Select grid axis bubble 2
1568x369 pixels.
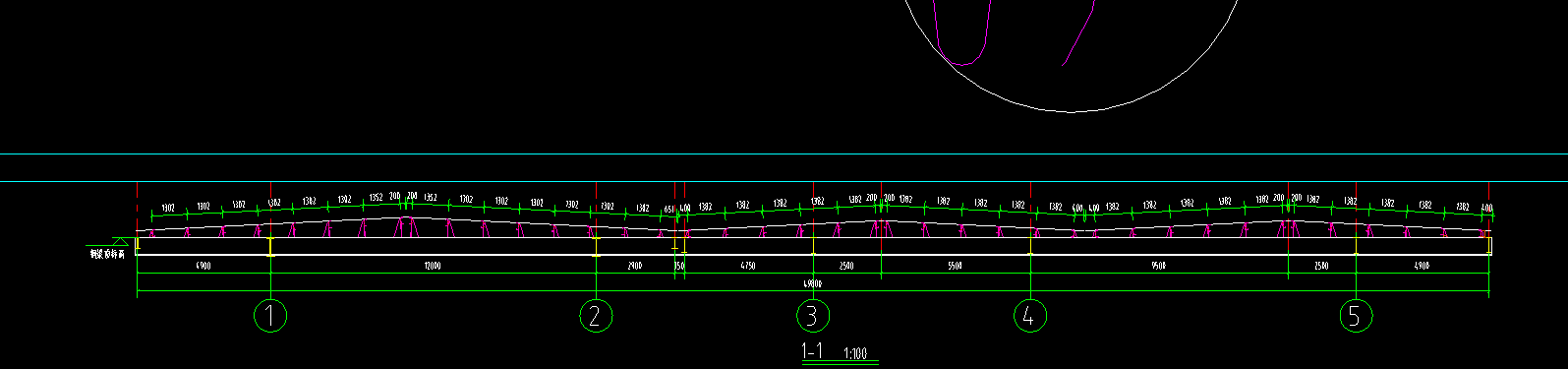(596, 316)
